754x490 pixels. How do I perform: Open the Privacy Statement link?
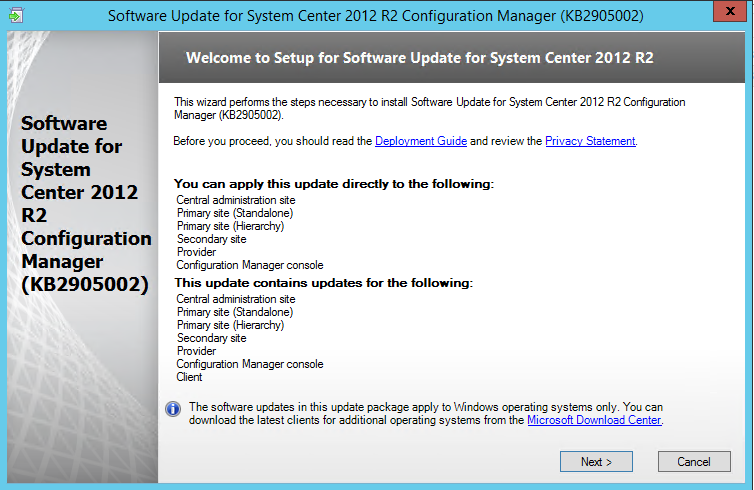tap(590, 141)
